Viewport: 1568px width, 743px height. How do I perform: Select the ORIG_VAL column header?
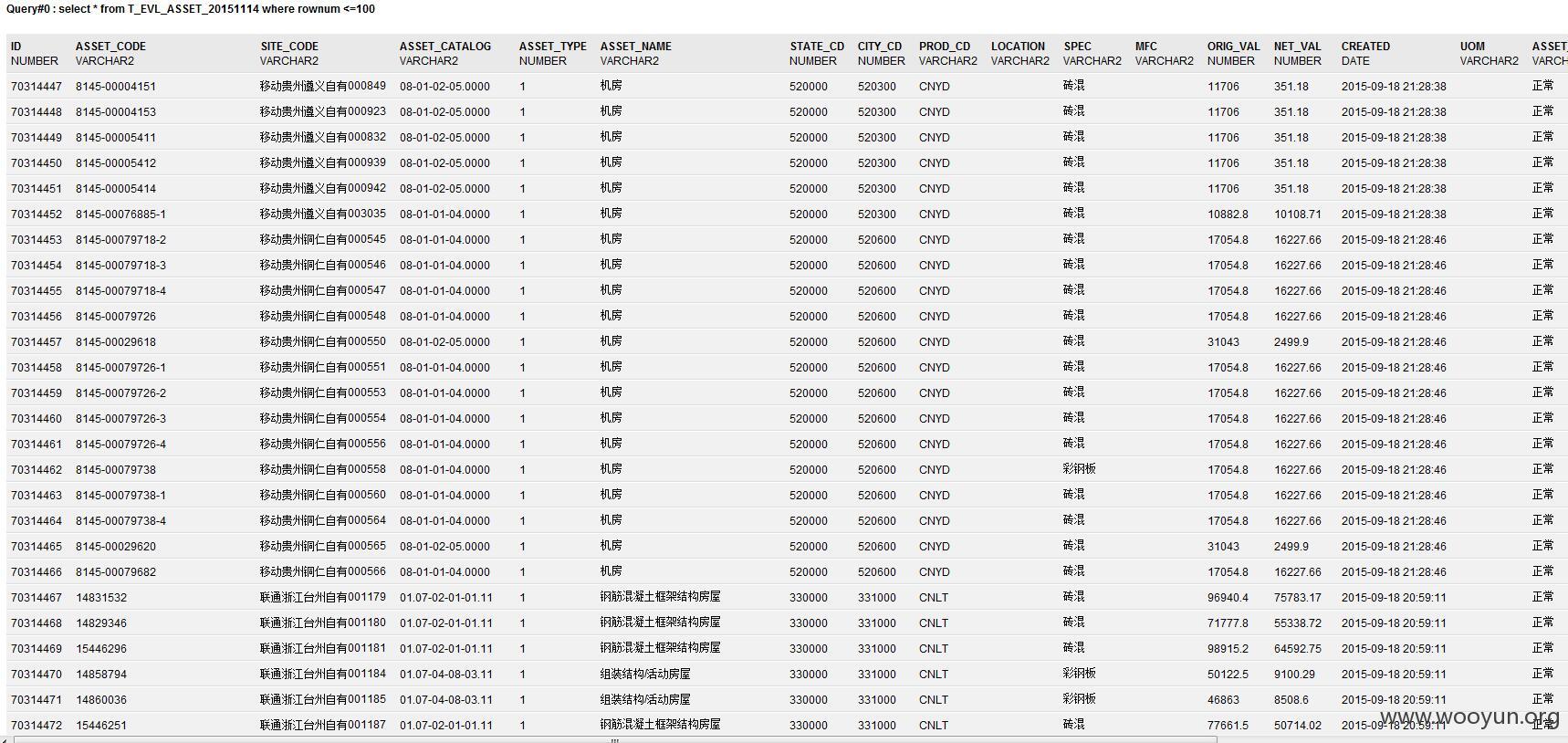click(x=1233, y=47)
